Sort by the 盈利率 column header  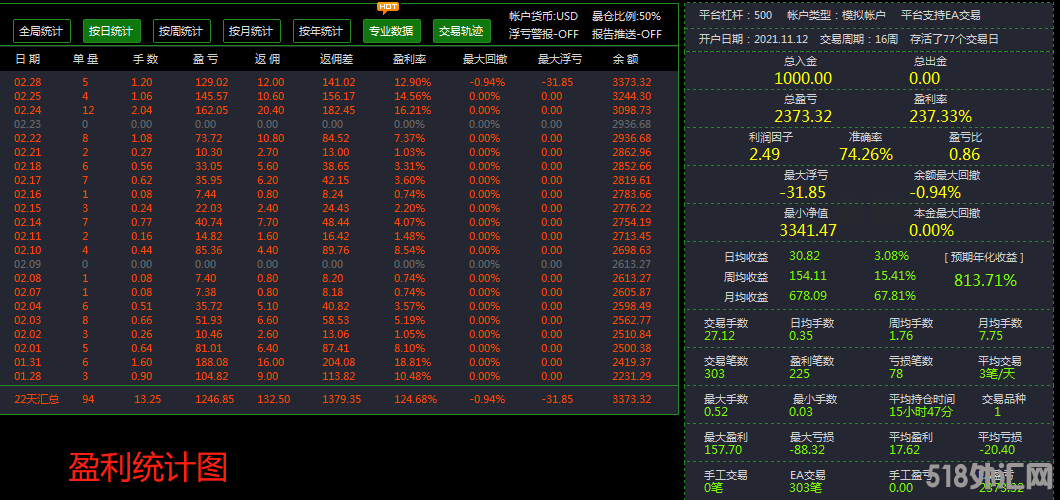(412, 60)
